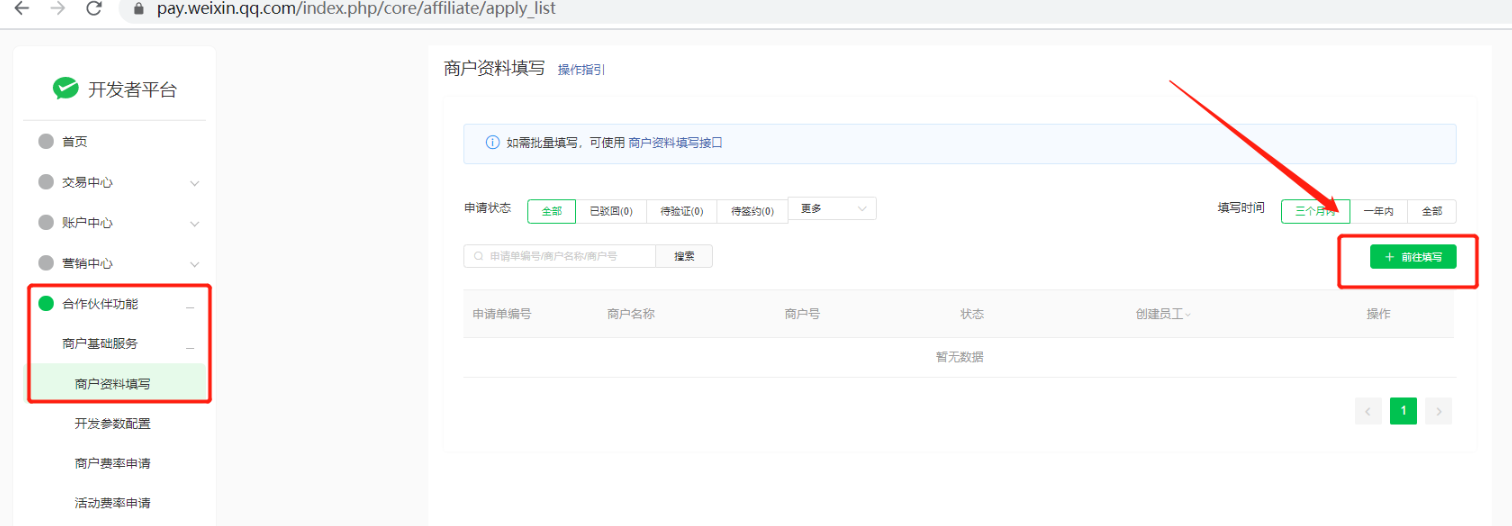Click the info icon in blue notice banner

click(x=492, y=143)
